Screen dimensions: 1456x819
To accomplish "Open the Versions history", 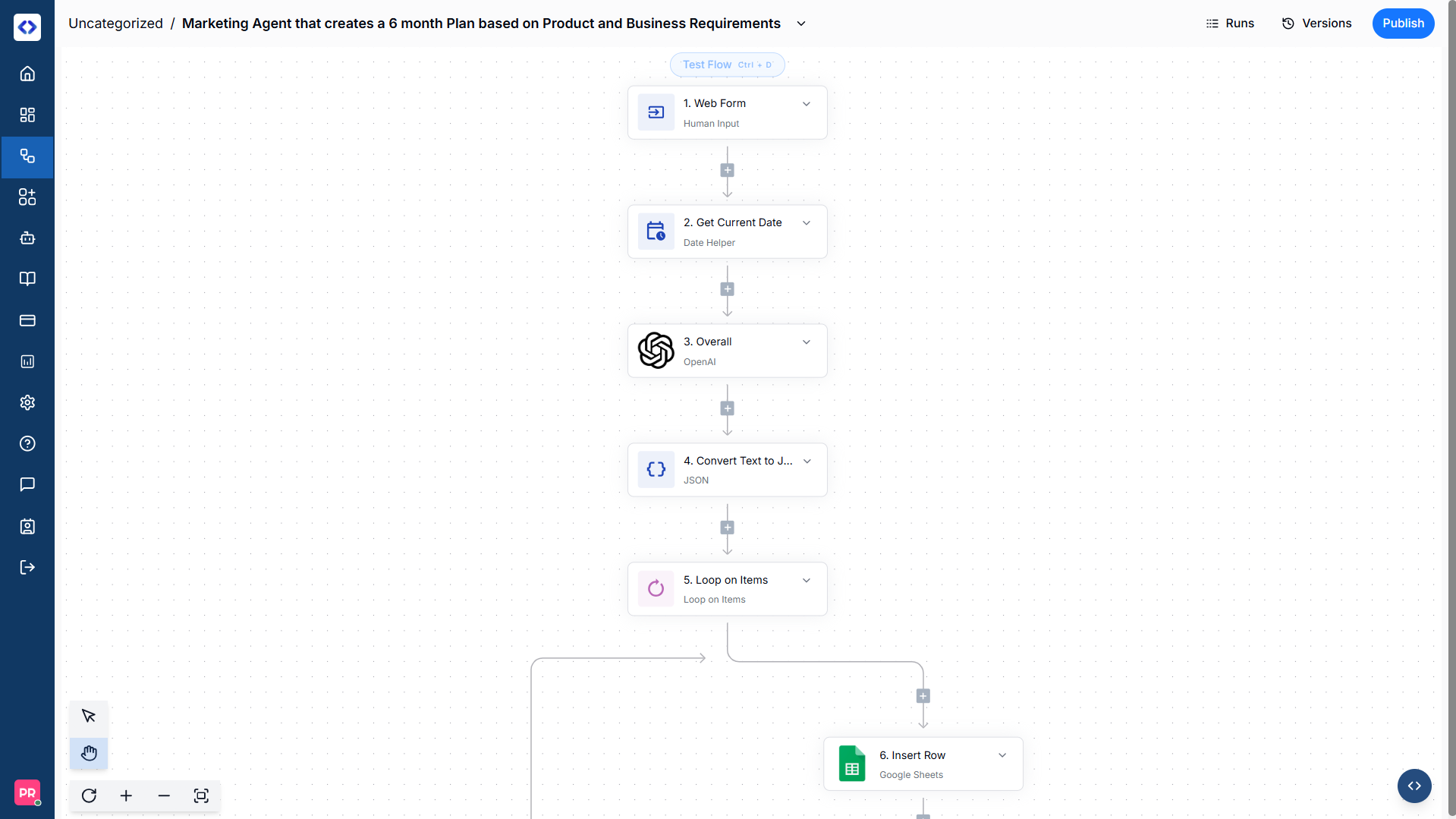I will pos(1316,24).
